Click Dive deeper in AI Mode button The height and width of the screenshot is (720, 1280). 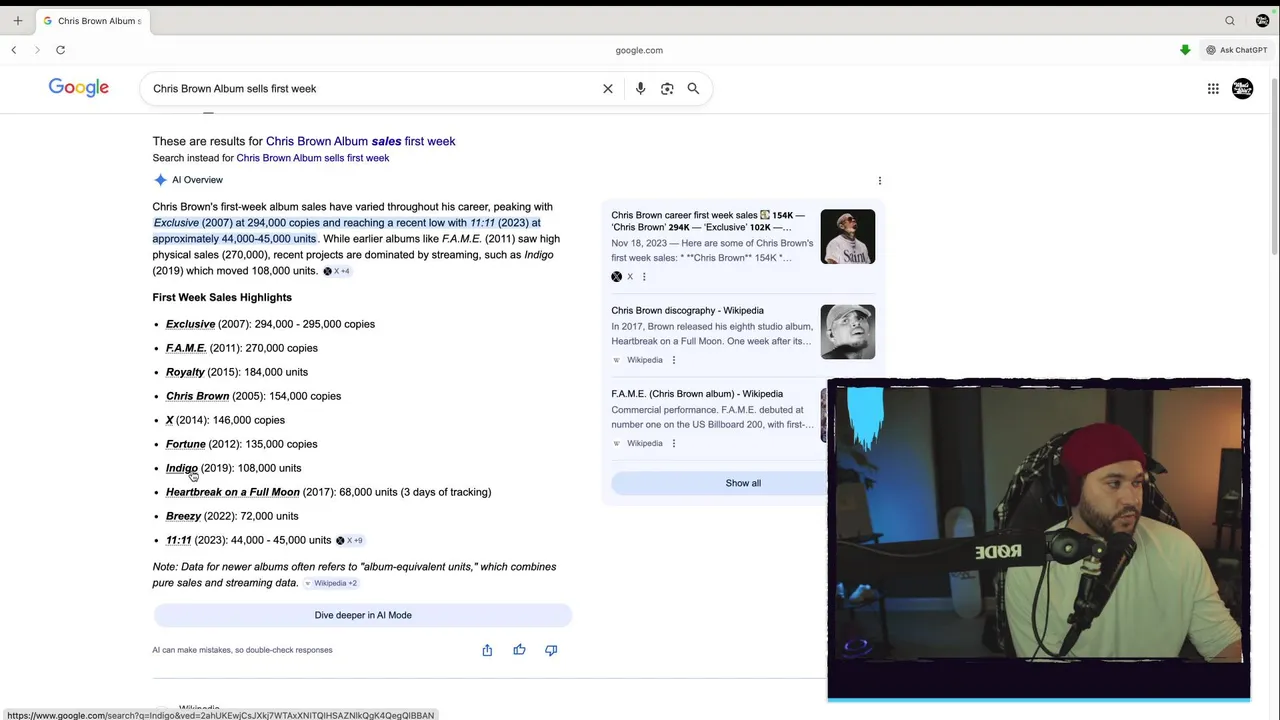363,615
